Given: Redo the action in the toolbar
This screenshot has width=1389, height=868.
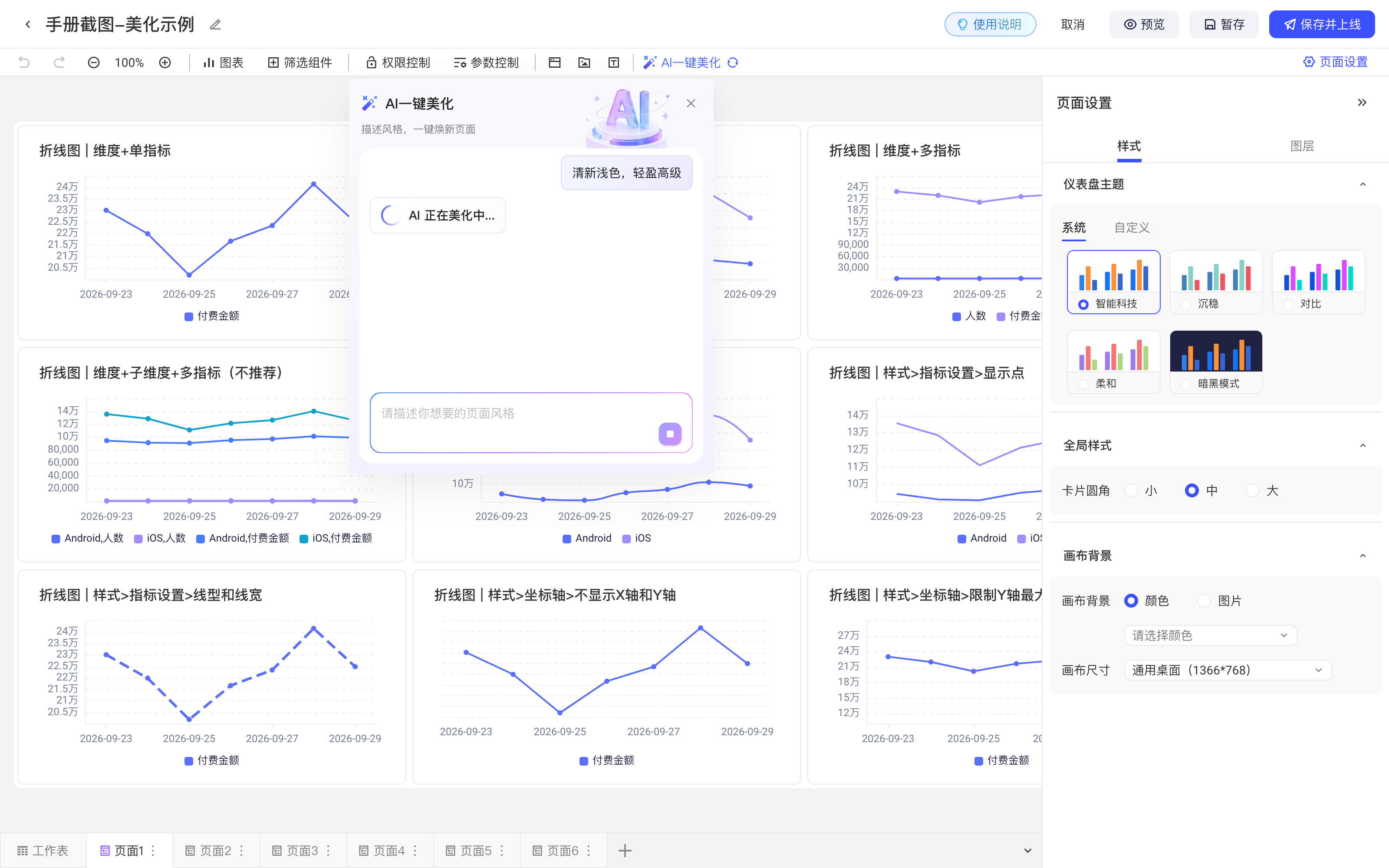Looking at the screenshot, I should [x=59, y=62].
